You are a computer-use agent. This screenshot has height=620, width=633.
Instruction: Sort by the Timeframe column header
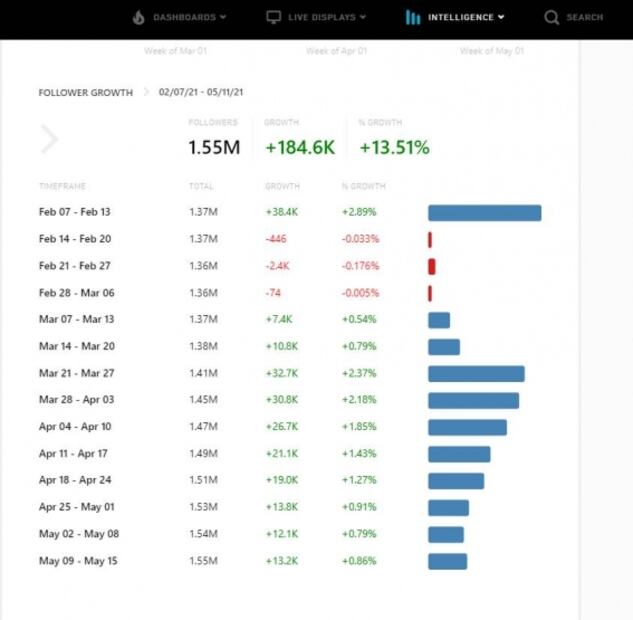click(x=61, y=186)
